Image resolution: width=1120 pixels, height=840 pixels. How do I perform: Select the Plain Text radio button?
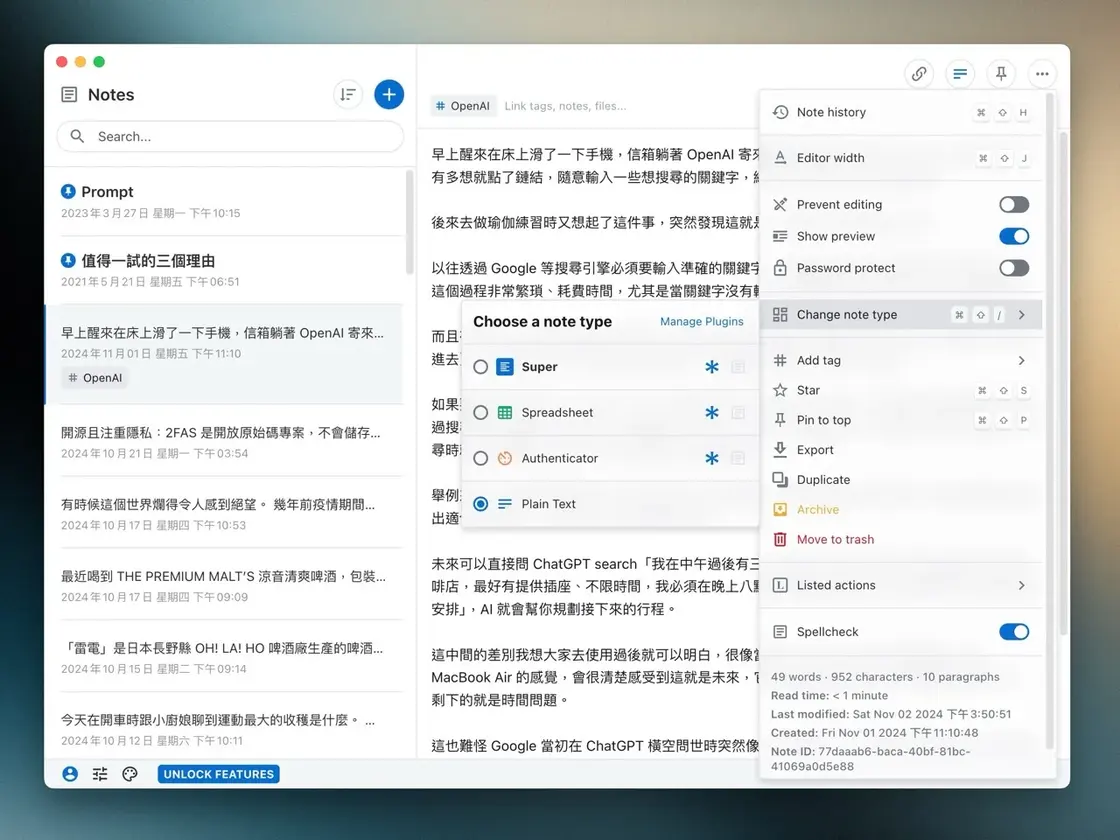pyautogui.click(x=481, y=504)
